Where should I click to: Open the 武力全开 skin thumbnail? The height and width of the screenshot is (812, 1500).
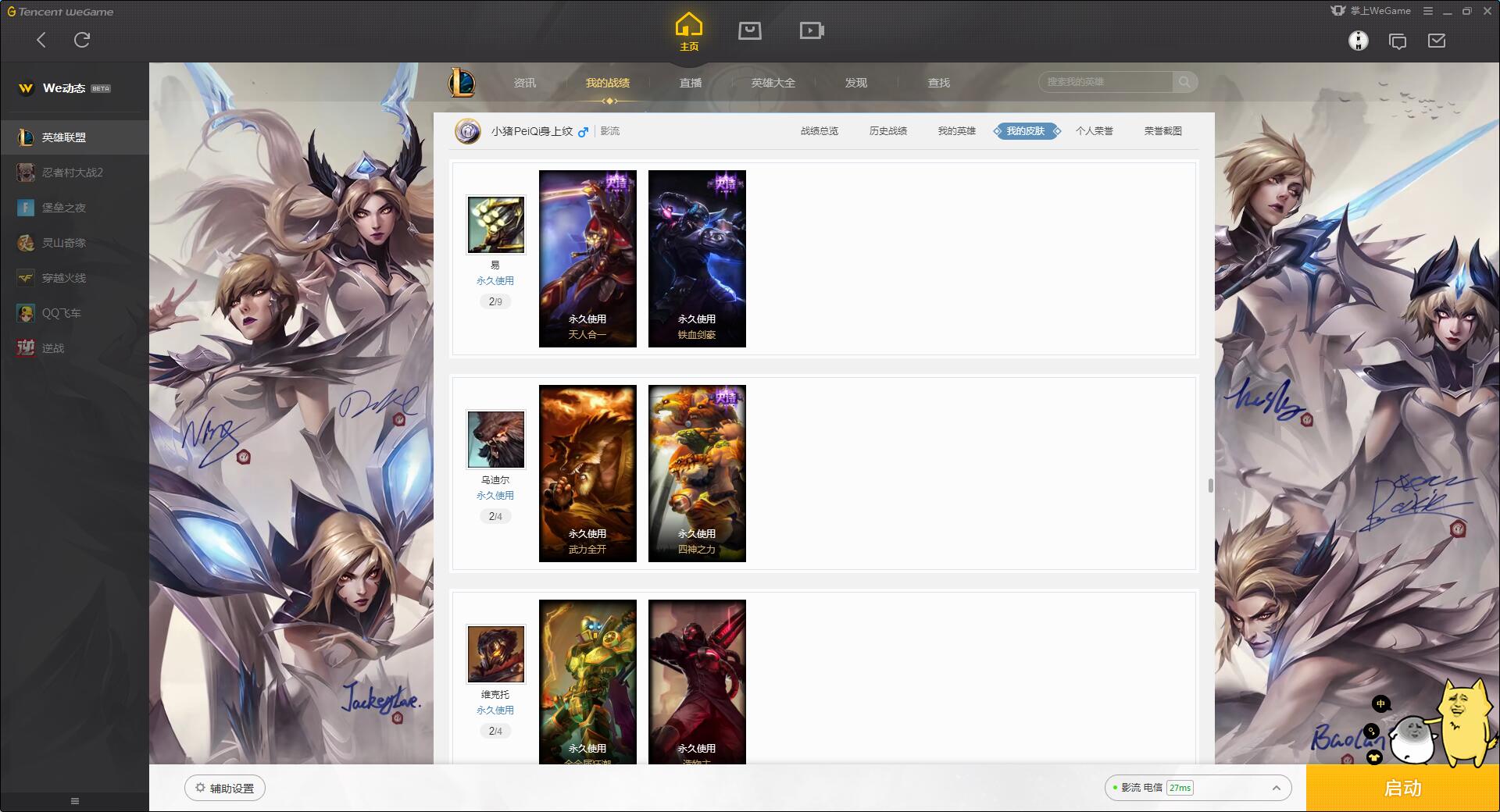[x=587, y=473]
